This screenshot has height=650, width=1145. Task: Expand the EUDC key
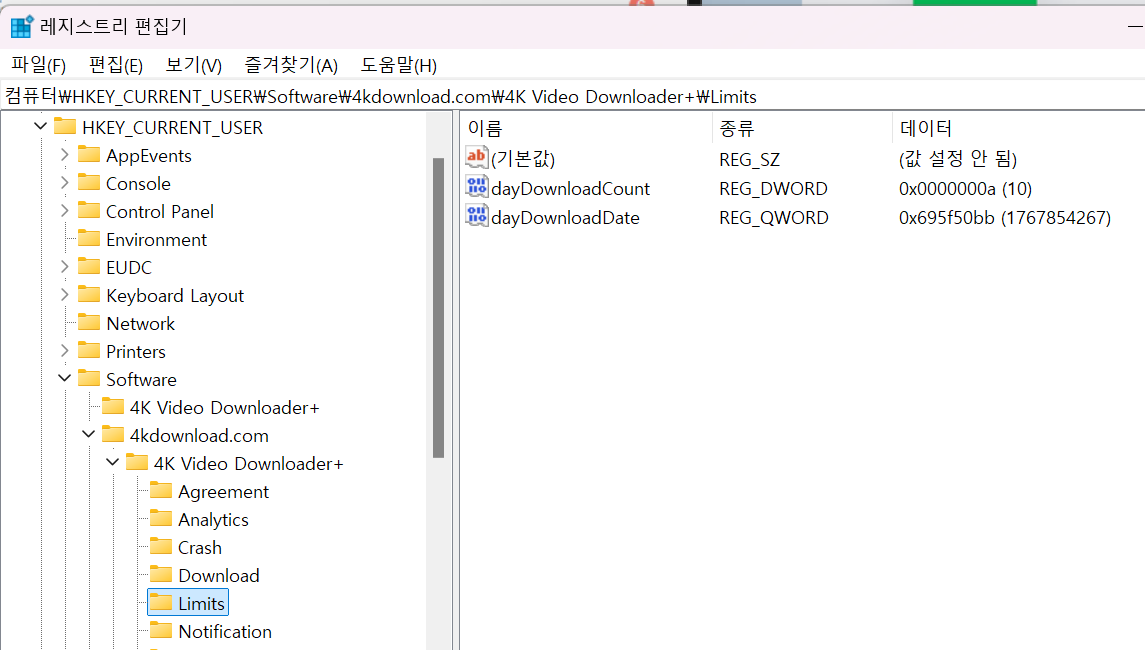tap(64, 267)
